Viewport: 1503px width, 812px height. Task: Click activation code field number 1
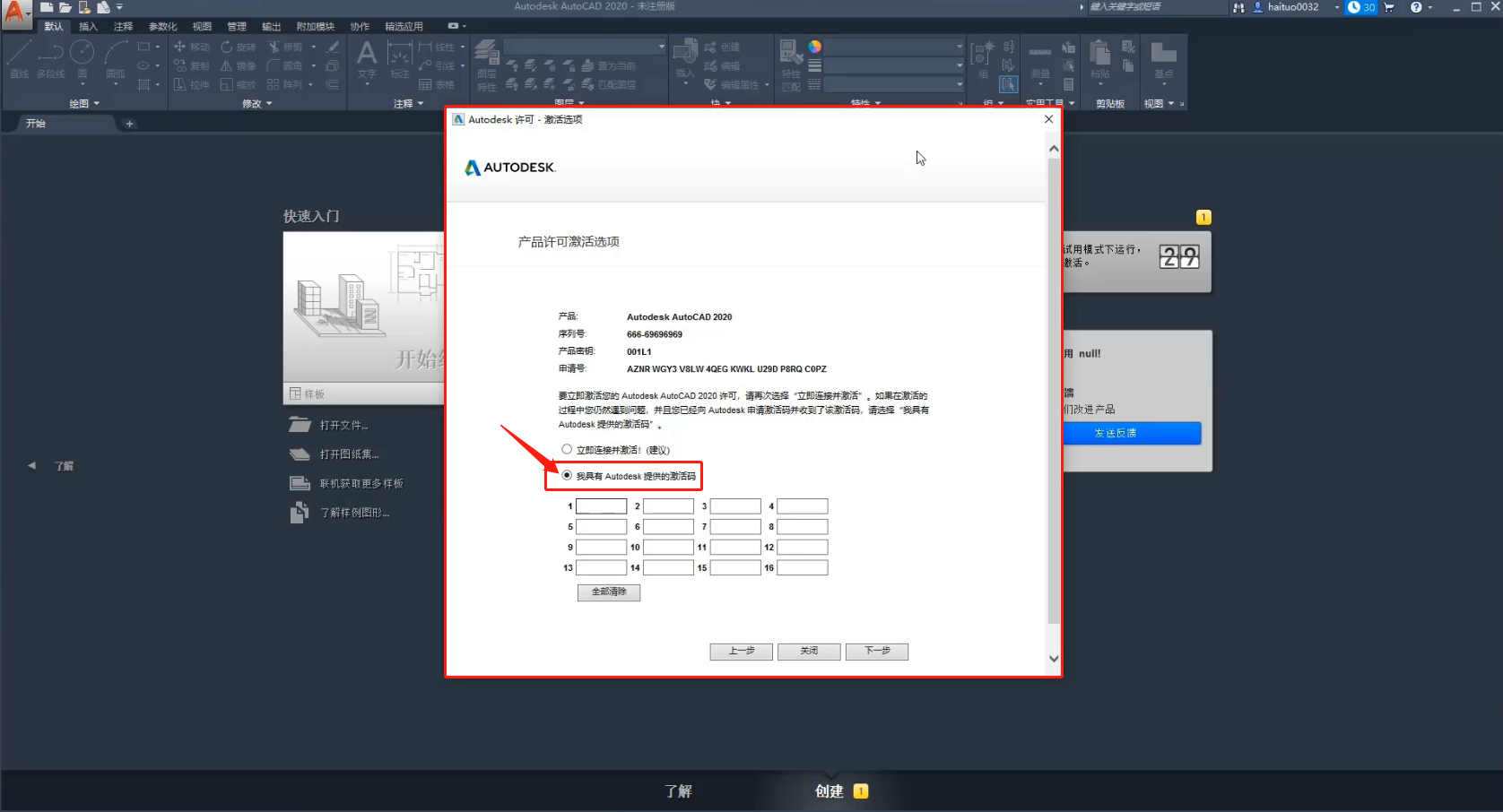[x=601, y=506]
